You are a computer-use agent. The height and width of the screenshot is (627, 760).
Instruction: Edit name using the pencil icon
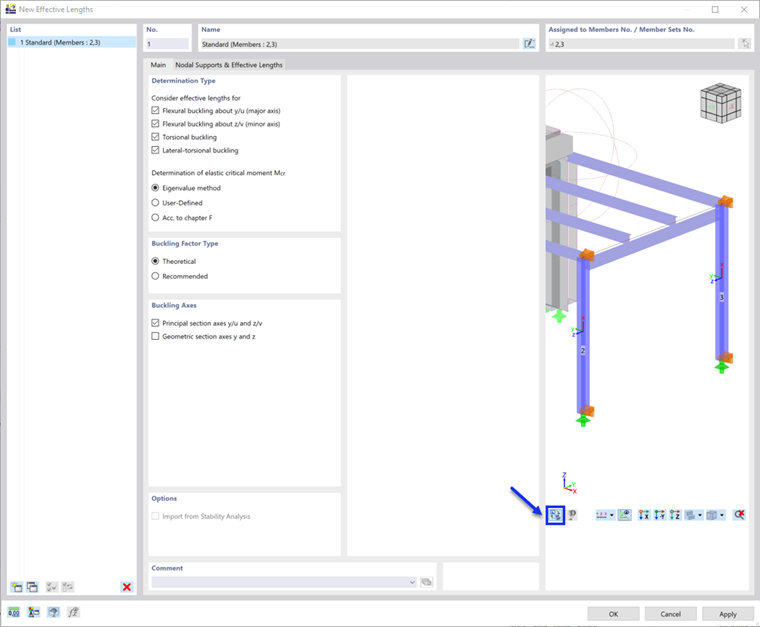[529, 44]
